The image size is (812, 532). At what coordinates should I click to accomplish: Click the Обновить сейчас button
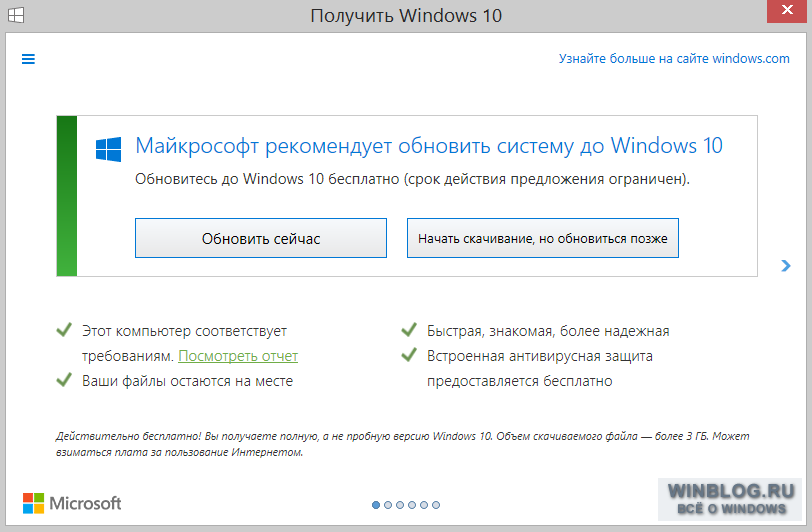260,238
